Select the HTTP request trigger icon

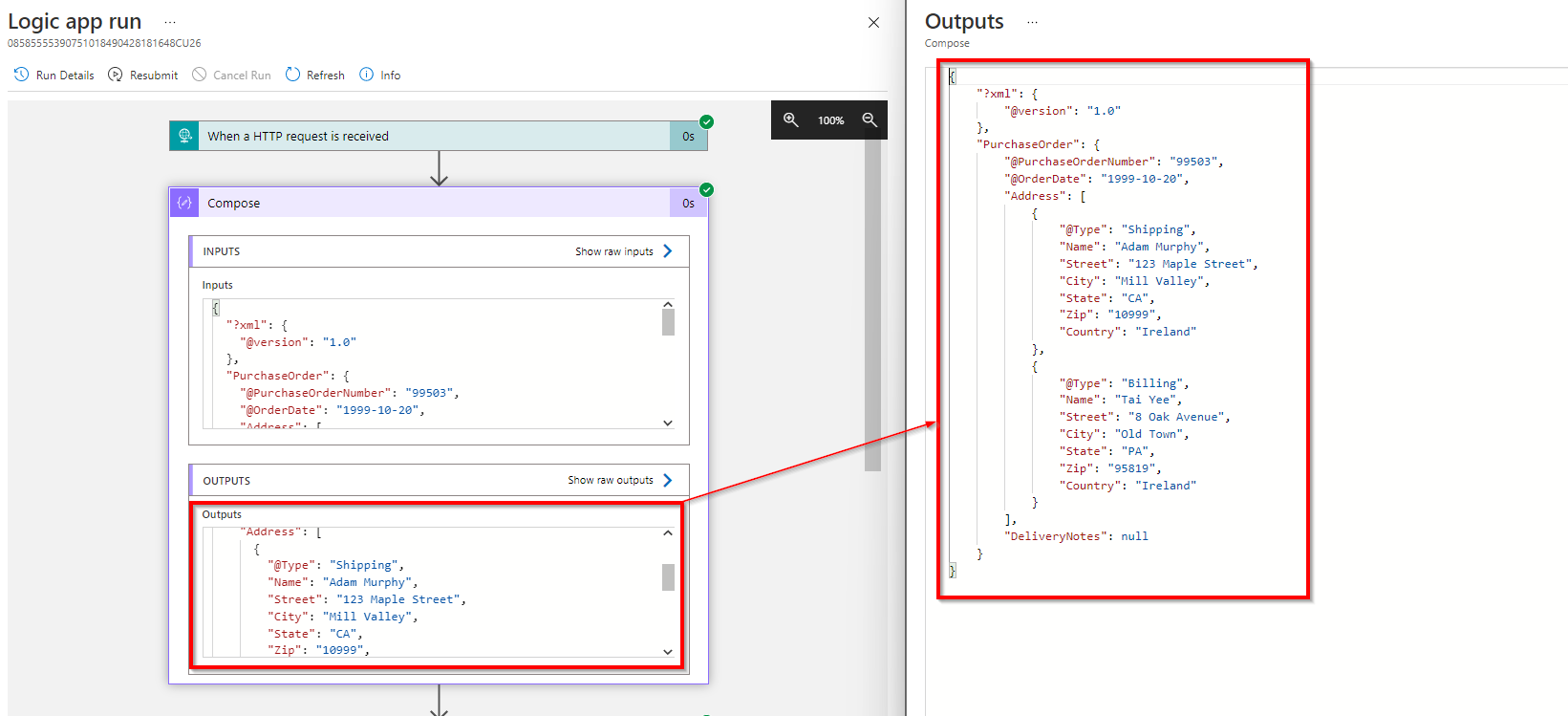[184, 136]
